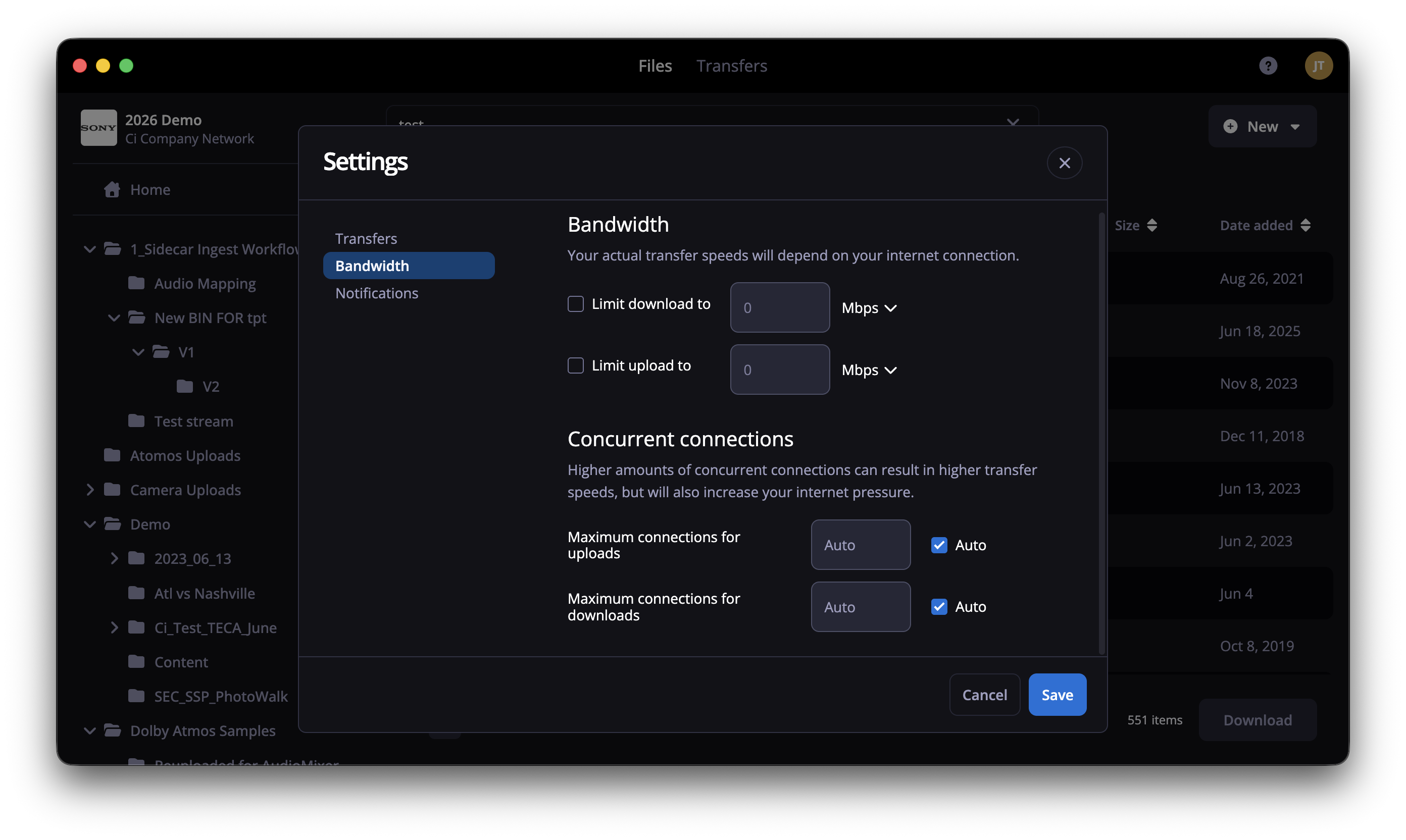Open the Notifications settings section
1406x840 pixels.
click(x=409, y=293)
